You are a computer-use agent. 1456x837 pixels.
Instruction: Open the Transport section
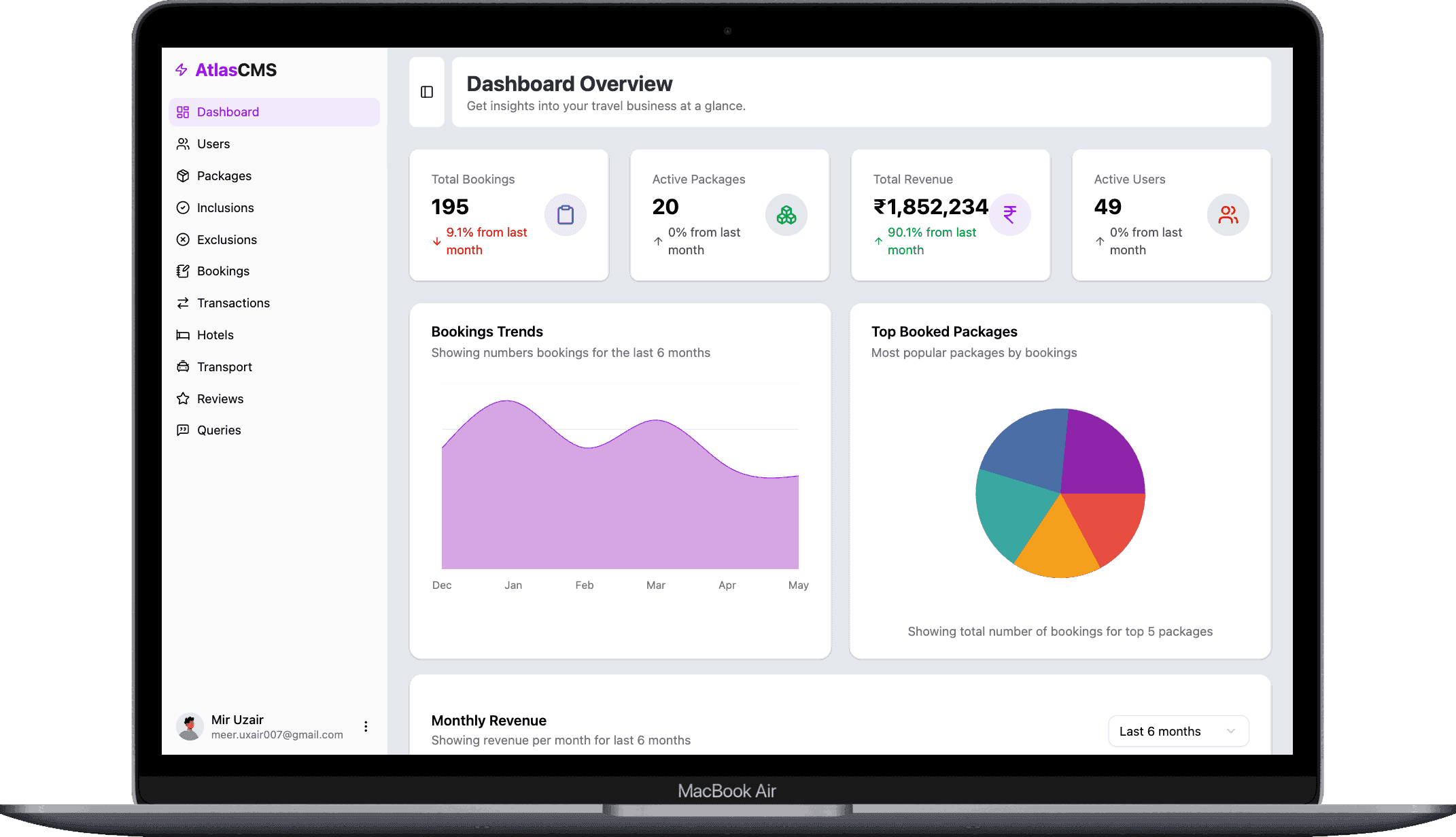(182, 366)
